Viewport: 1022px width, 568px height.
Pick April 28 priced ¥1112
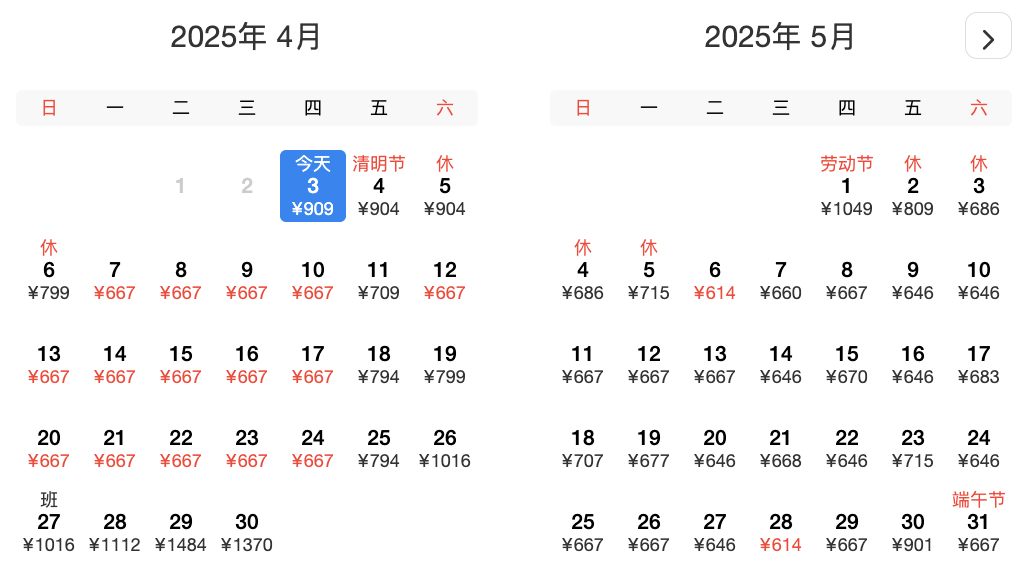[x=115, y=533]
